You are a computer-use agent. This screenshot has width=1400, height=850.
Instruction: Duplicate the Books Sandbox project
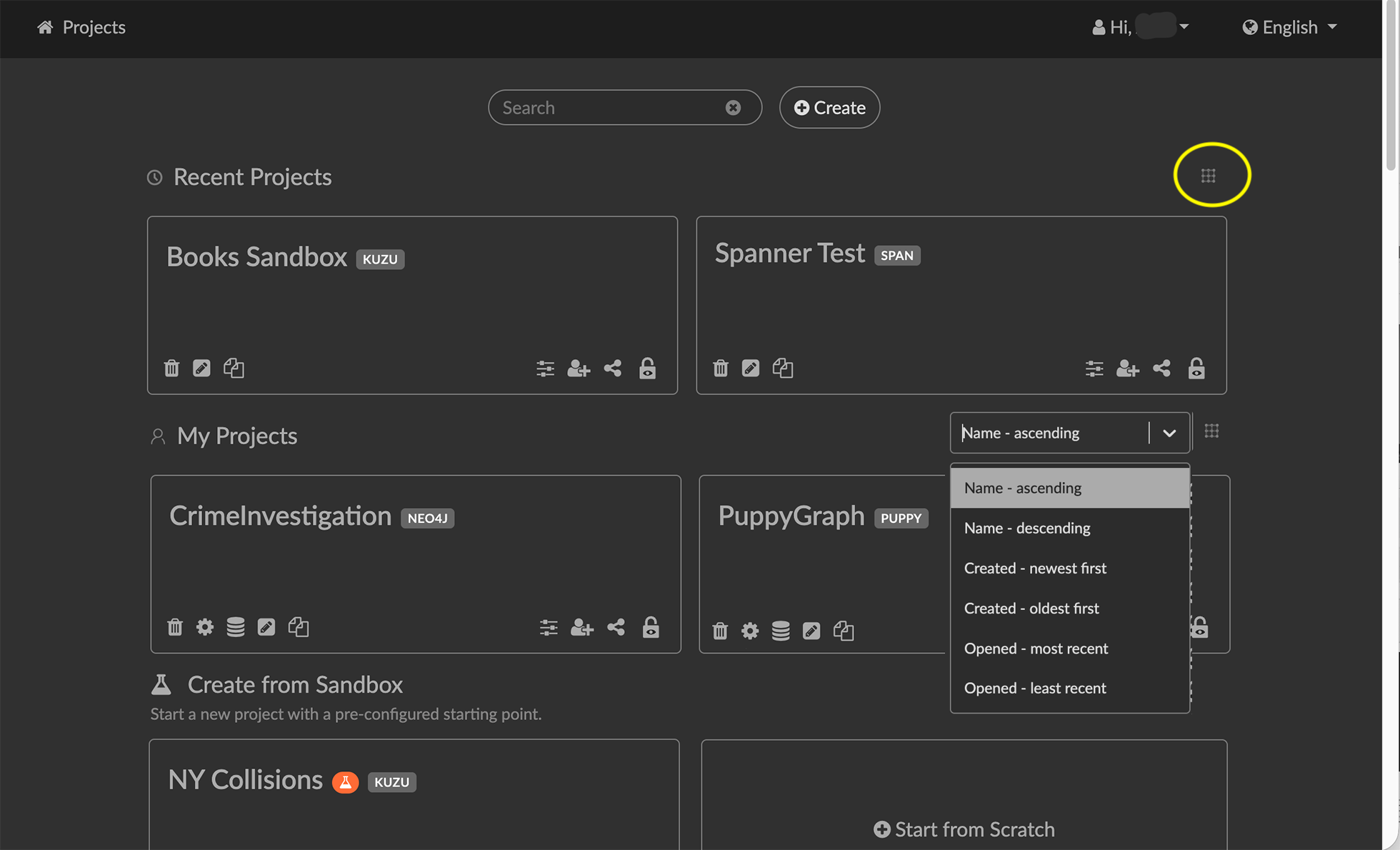tap(234, 368)
